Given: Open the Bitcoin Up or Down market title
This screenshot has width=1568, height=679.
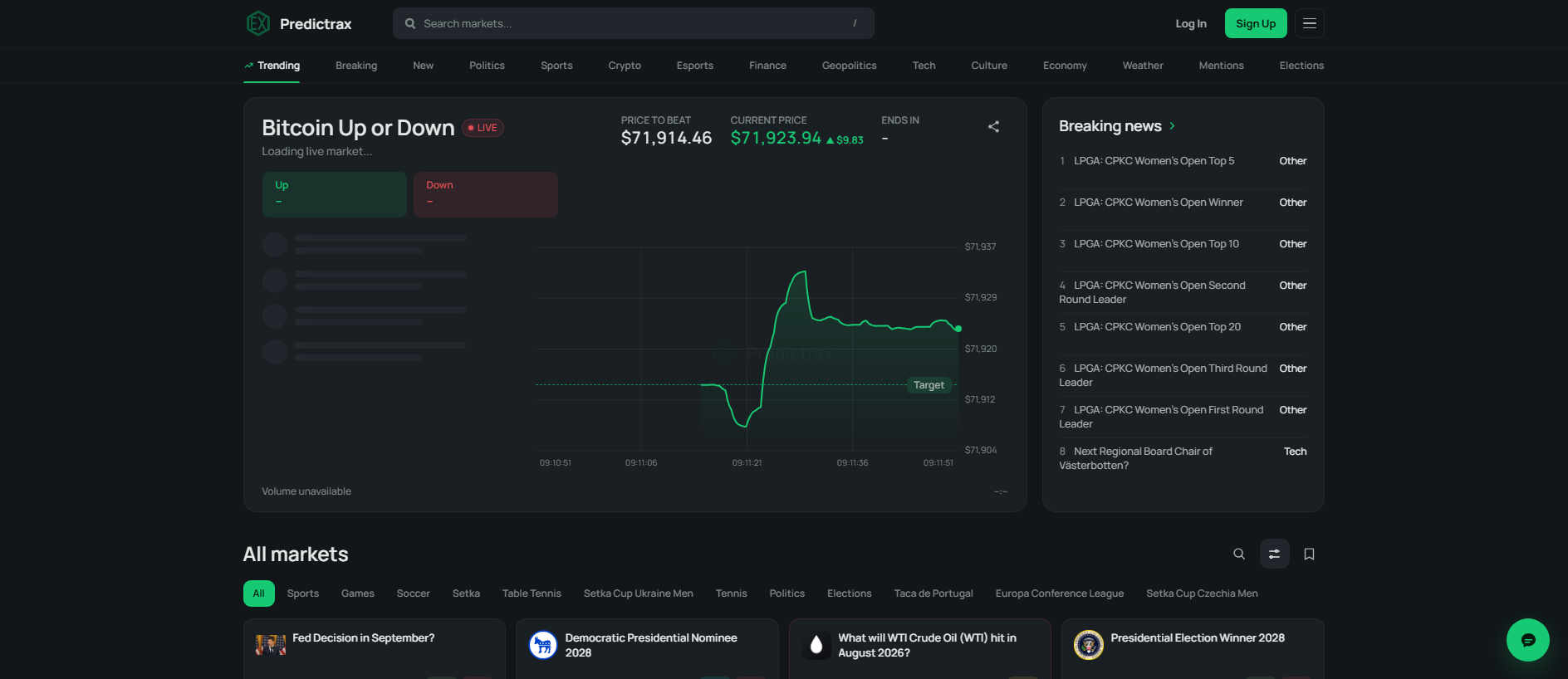Looking at the screenshot, I should pyautogui.click(x=358, y=128).
